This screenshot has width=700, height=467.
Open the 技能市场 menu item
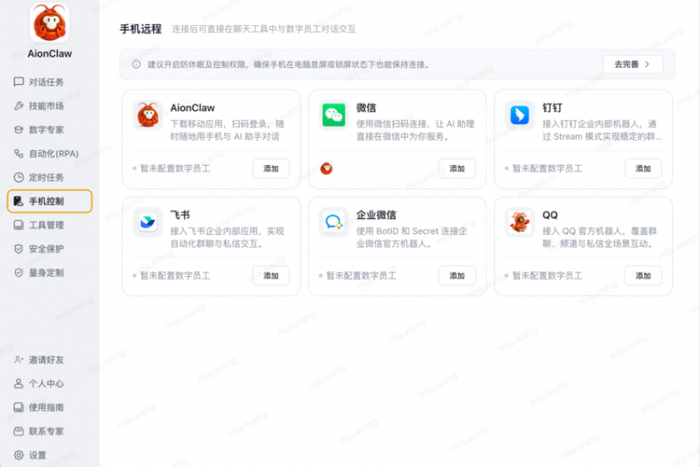tap(50, 106)
